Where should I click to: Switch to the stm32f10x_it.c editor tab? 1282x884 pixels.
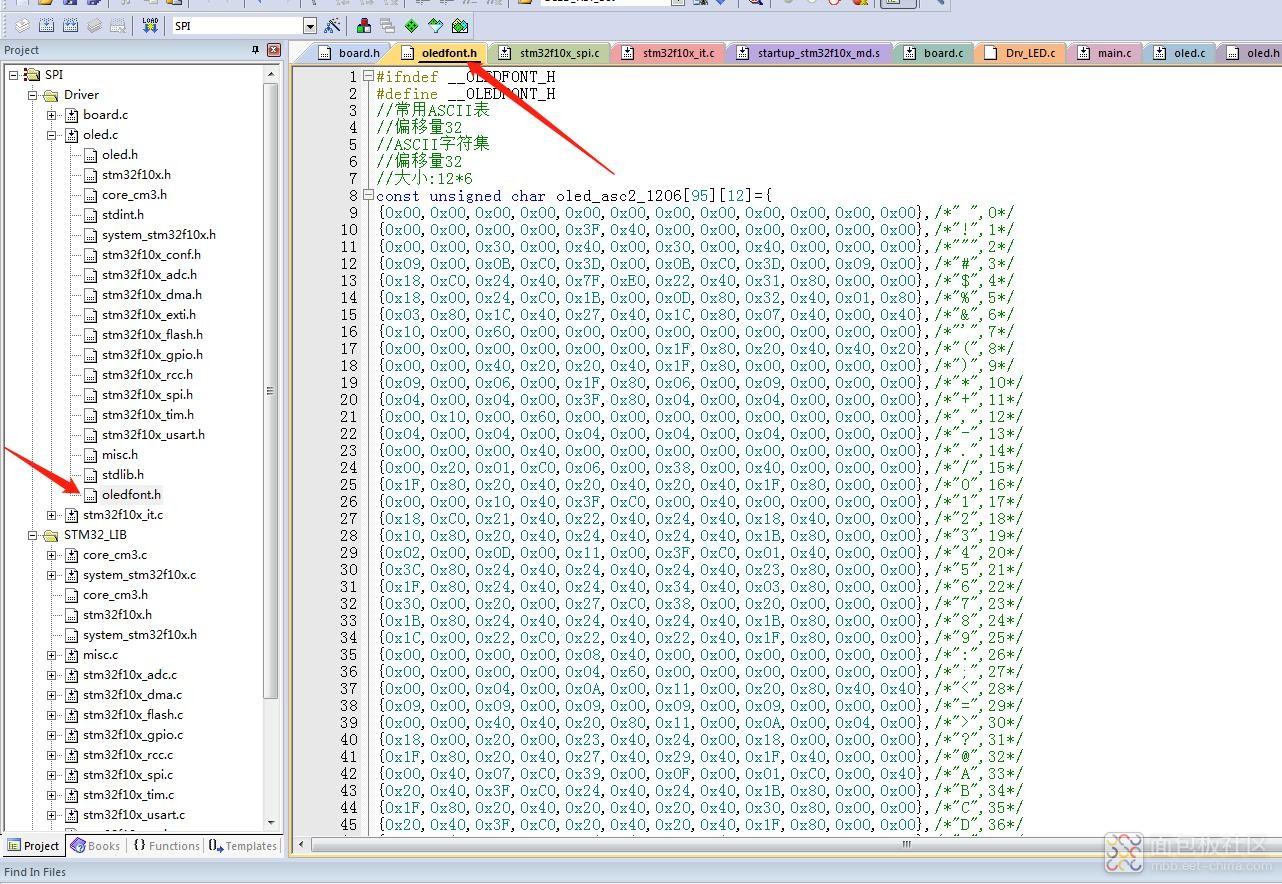pos(668,53)
